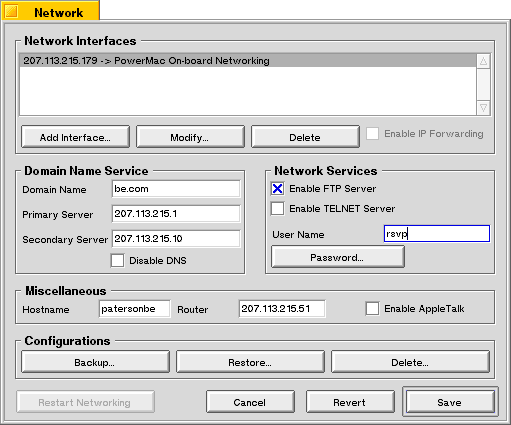511x425 pixels.
Task: Toggle the Enable FTP Server checkbox
Action: (x=277, y=189)
